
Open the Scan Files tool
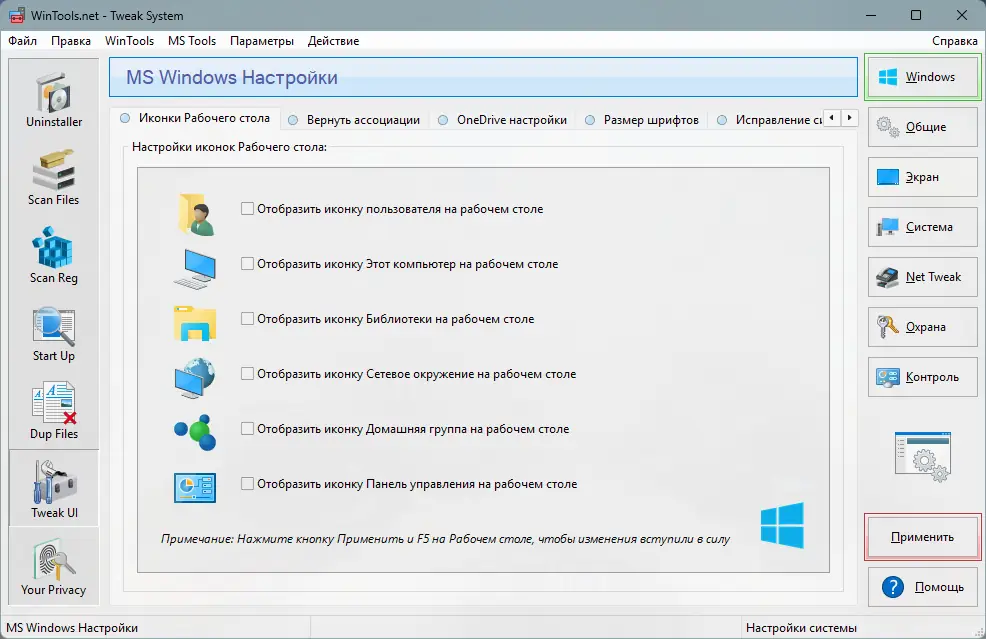[x=54, y=178]
